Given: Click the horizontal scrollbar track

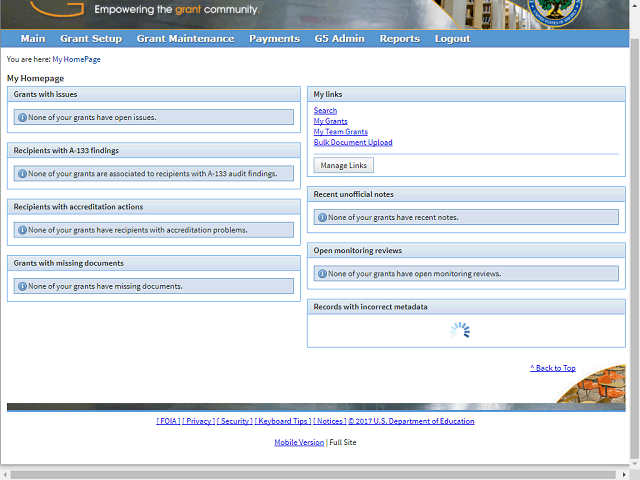Looking at the screenshot, I should click(x=313, y=475).
